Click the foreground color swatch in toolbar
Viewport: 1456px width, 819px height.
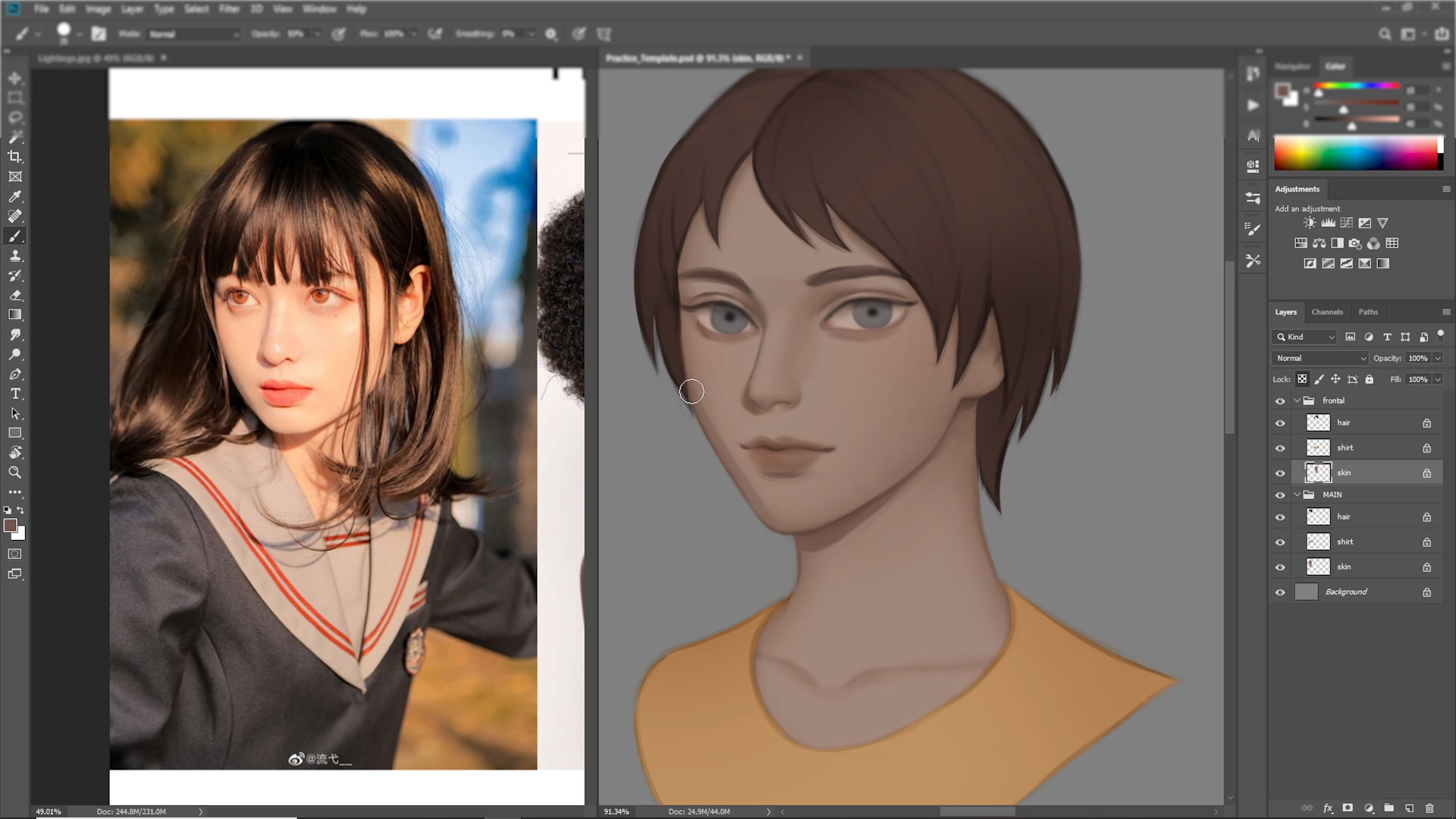[x=11, y=526]
